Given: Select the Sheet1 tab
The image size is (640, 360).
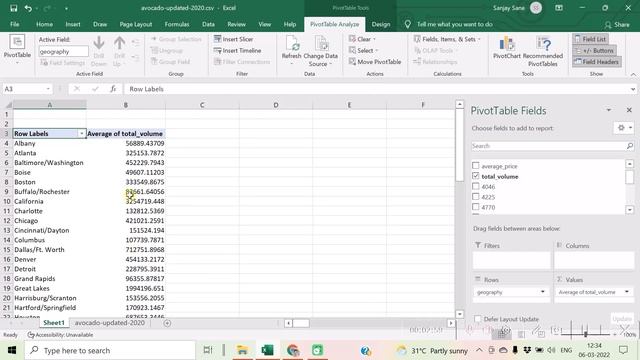Looking at the screenshot, I should coord(54,323).
